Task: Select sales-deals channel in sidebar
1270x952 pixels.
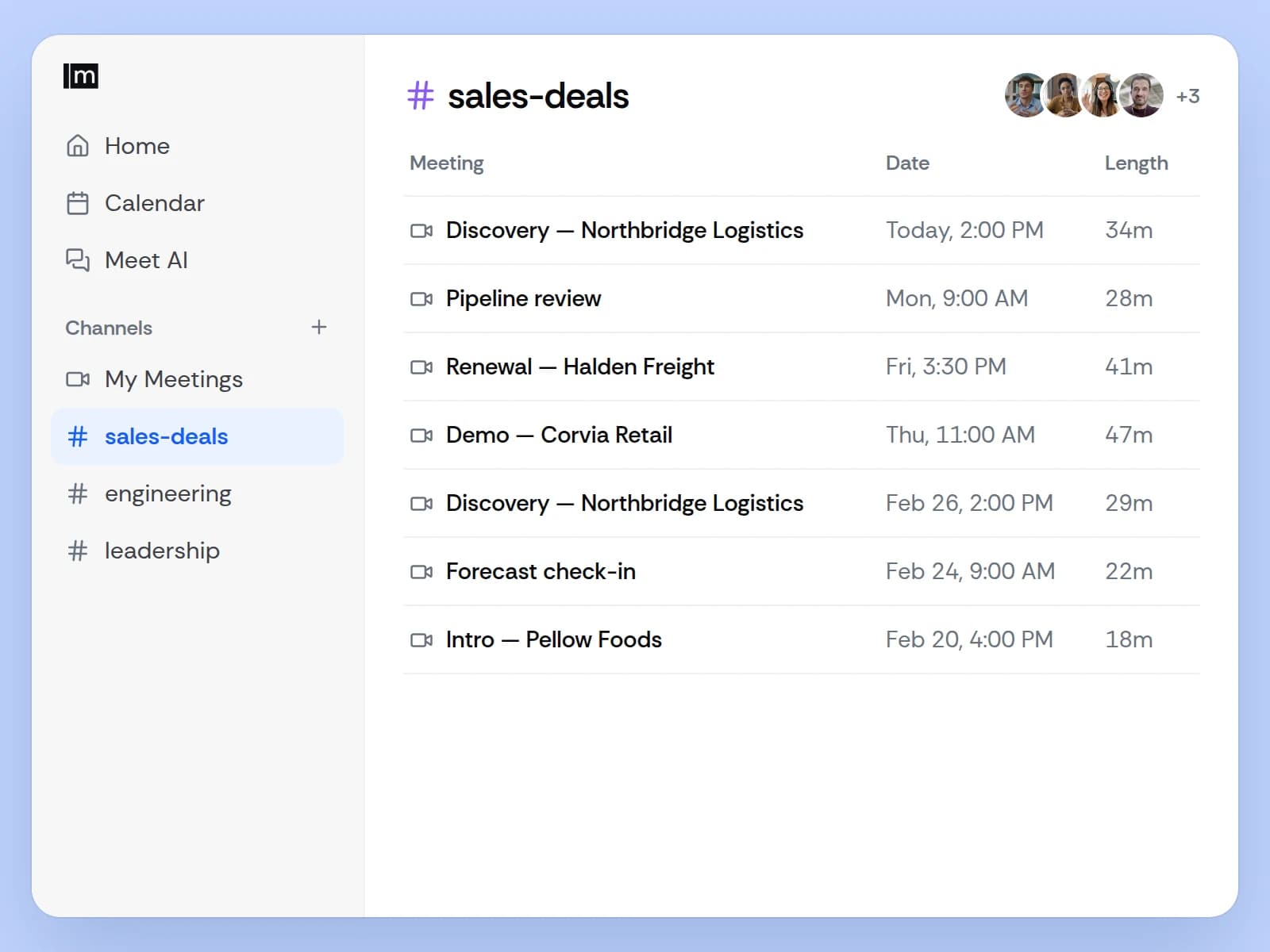Action: [198, 436]
